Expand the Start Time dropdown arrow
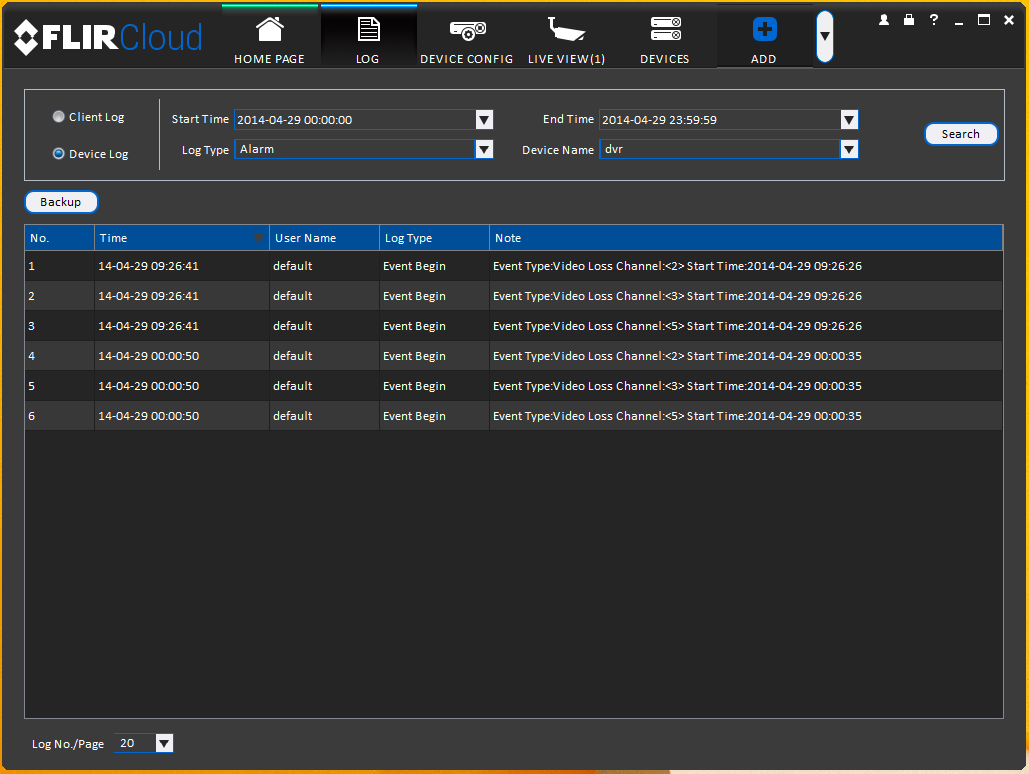Image resolution: width=1029 pixels, height=774 pixels. [x=484, y=119]
